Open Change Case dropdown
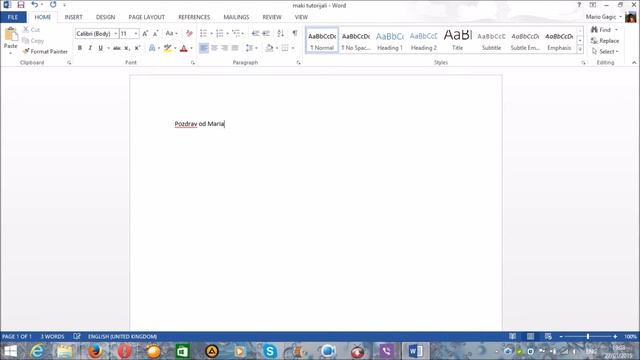The width and height of the screenshot is (640, 360). pos(171,33)
